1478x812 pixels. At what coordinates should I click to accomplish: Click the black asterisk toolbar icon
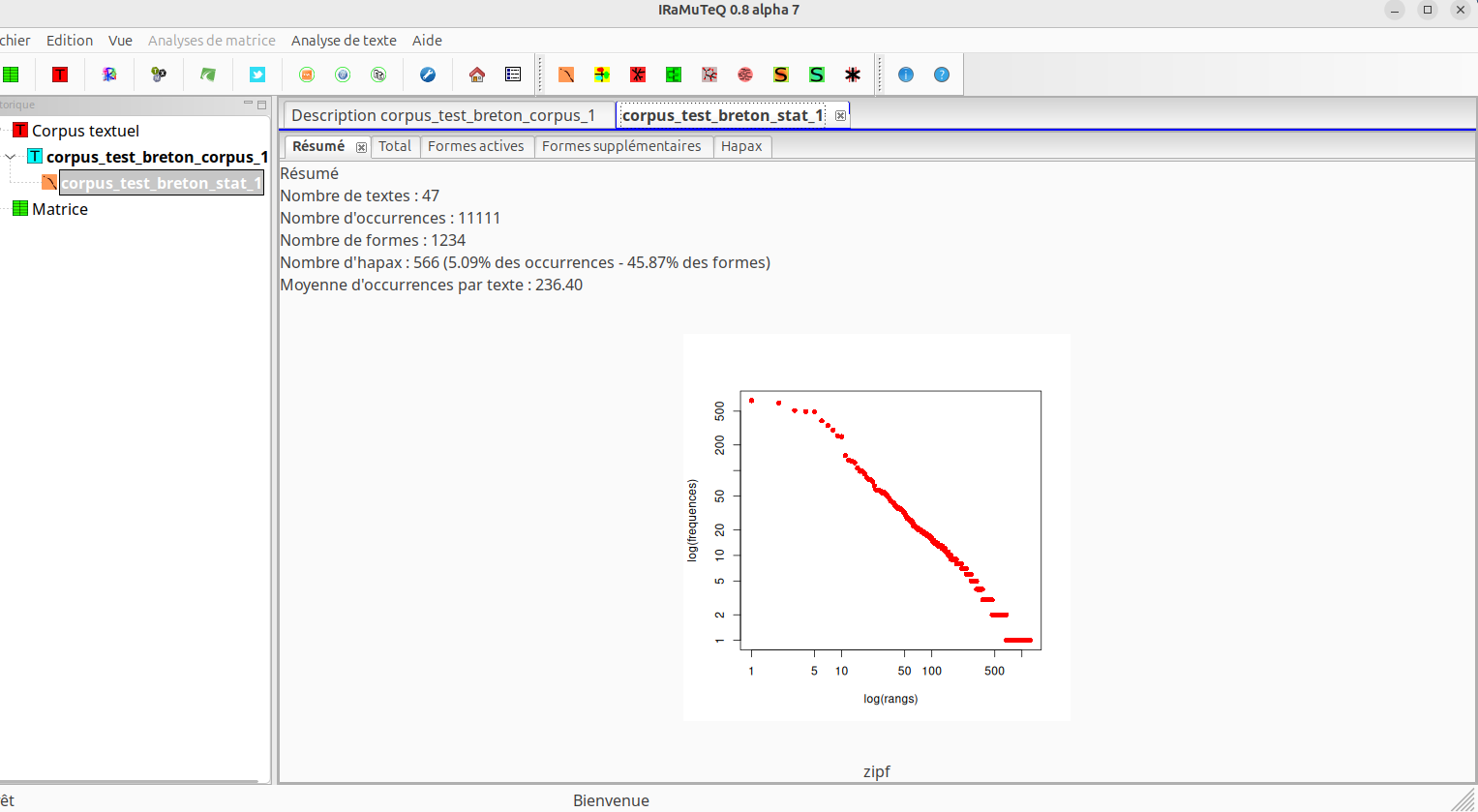coord(853,75)
